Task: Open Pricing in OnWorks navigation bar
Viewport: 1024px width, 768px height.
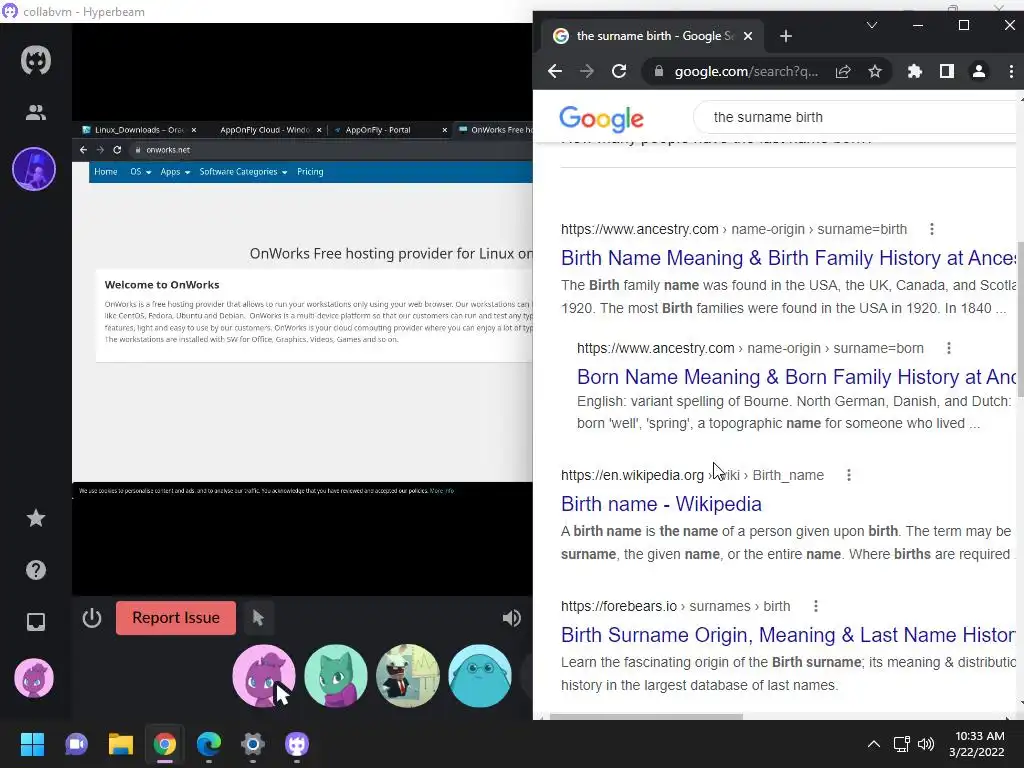Action: tap(310, 172)
